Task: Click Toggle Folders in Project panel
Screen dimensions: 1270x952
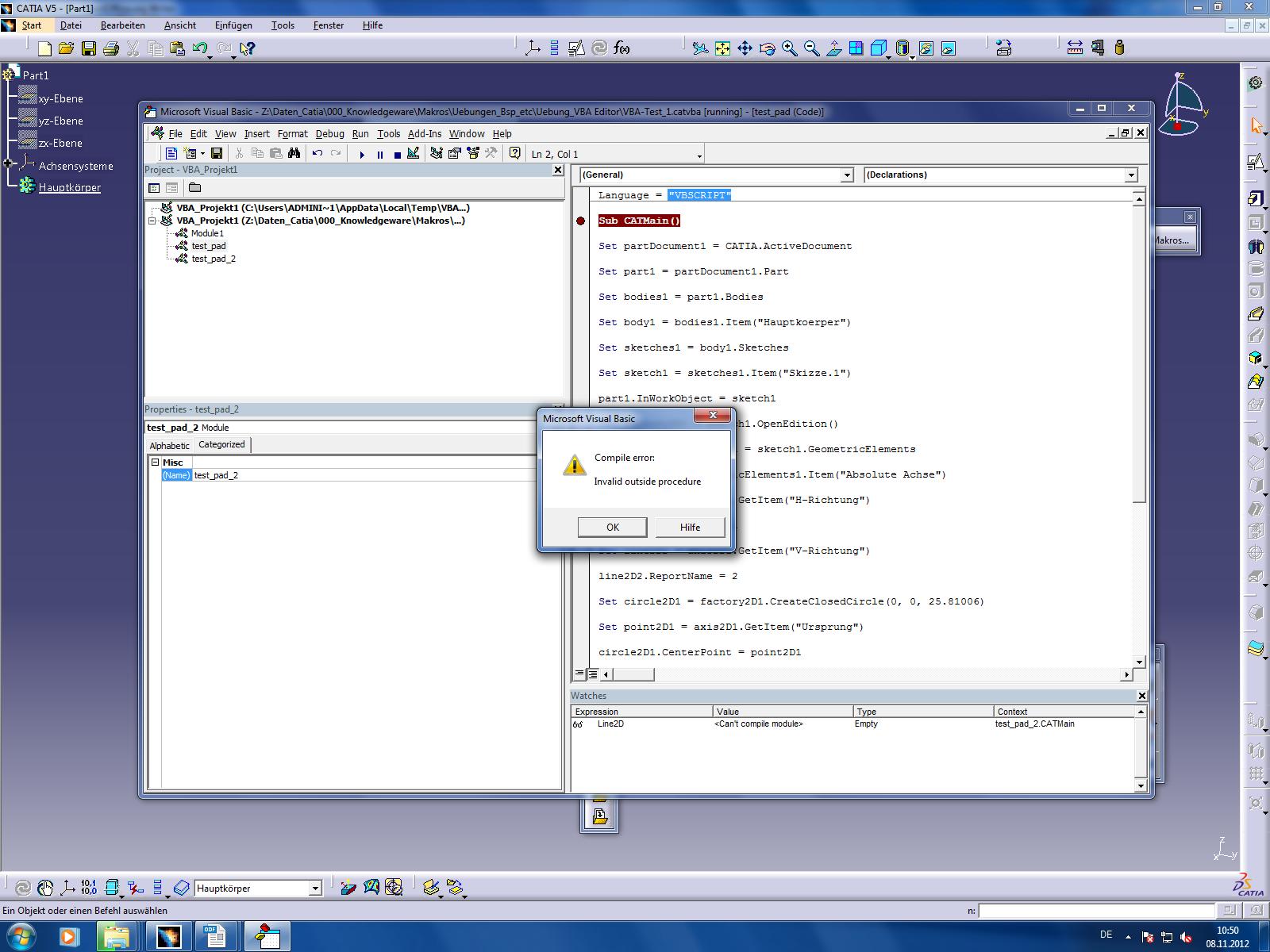Action: click(x=194, y=188)
